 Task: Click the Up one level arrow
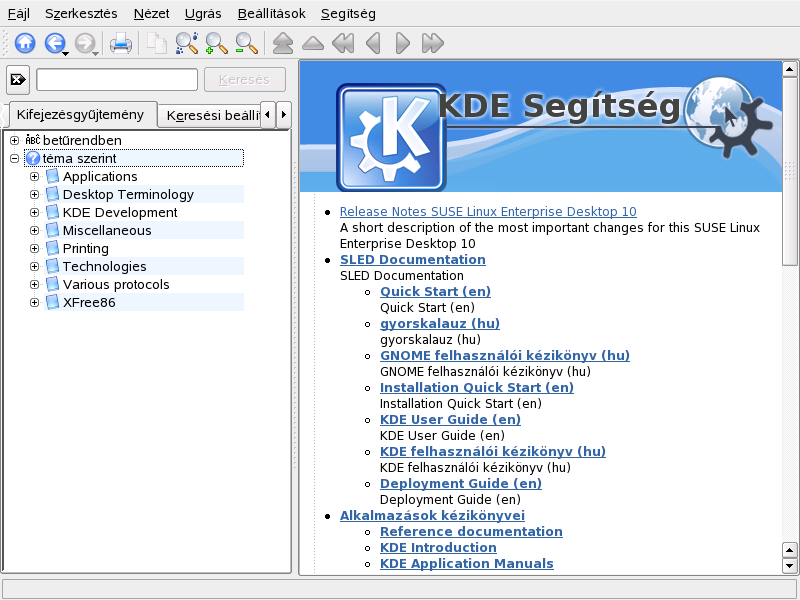[313, 43]
